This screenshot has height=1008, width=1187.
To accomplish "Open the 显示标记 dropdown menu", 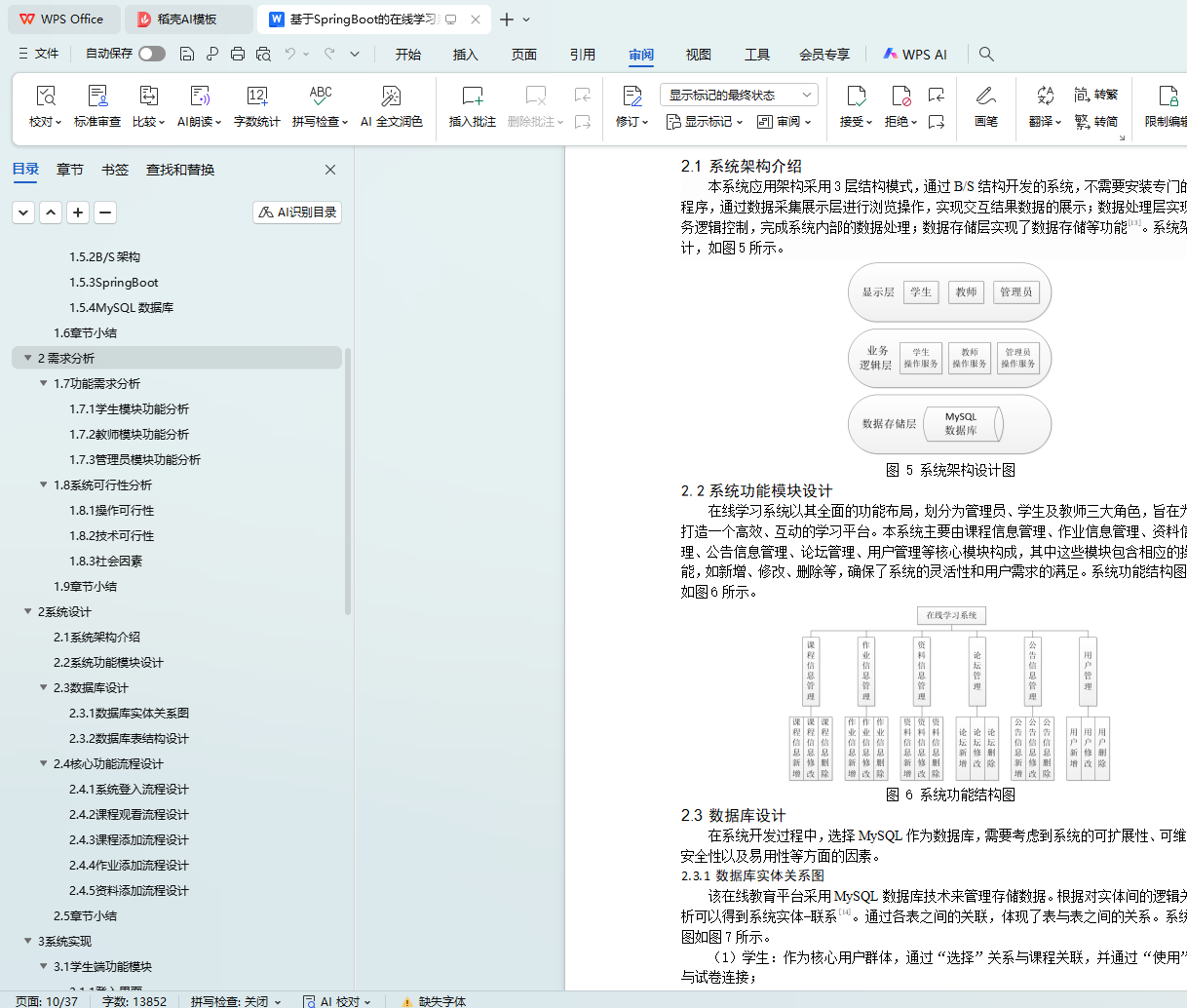I will click(x=705, y=122).
